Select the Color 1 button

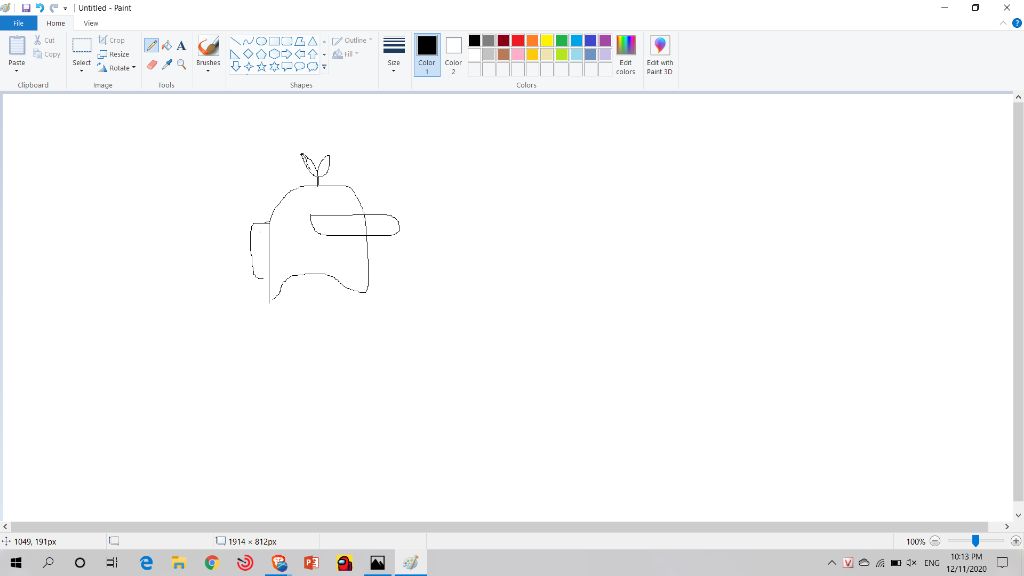(x=427, y=54)
